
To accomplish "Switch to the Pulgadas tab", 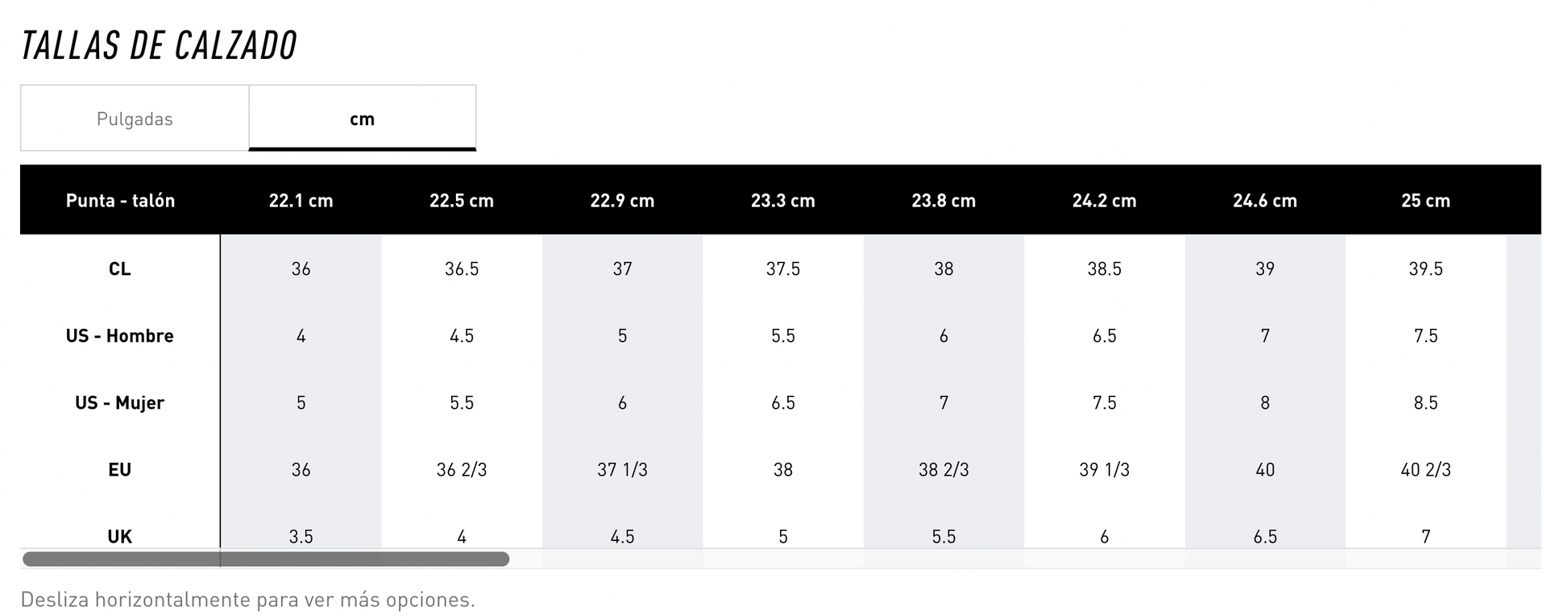I will click(x=135, y=119).
